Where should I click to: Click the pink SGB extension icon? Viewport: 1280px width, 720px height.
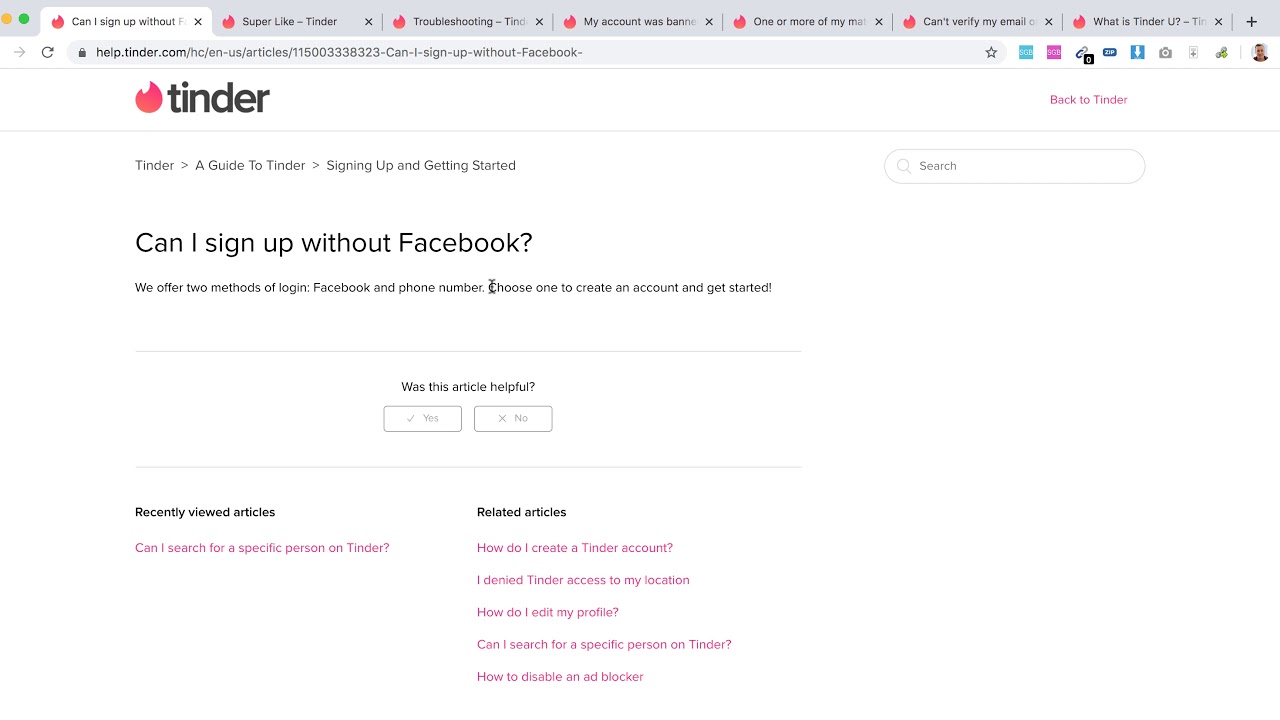(1054, 52)
